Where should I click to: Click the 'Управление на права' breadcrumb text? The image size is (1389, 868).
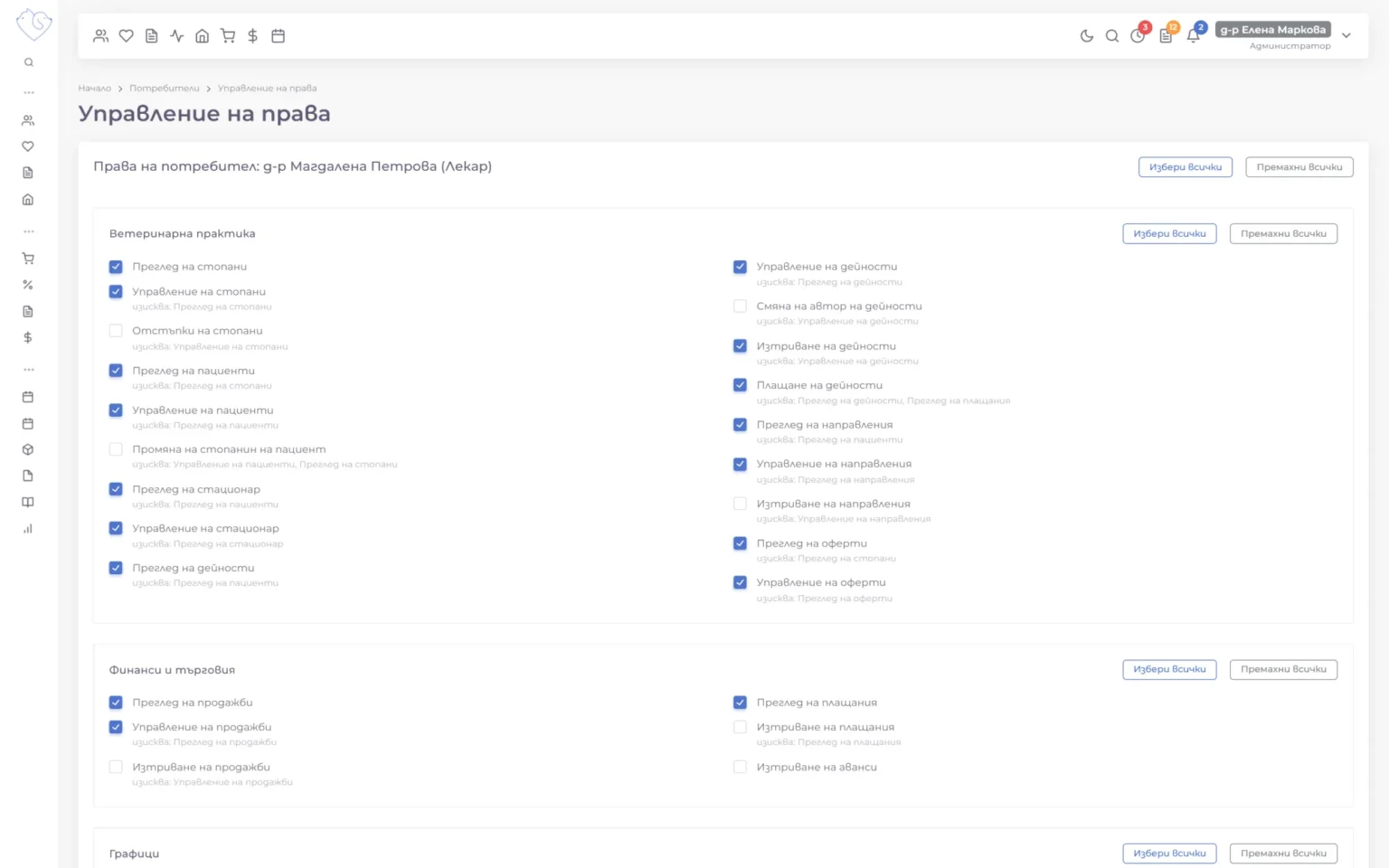(x=267, y=89)
